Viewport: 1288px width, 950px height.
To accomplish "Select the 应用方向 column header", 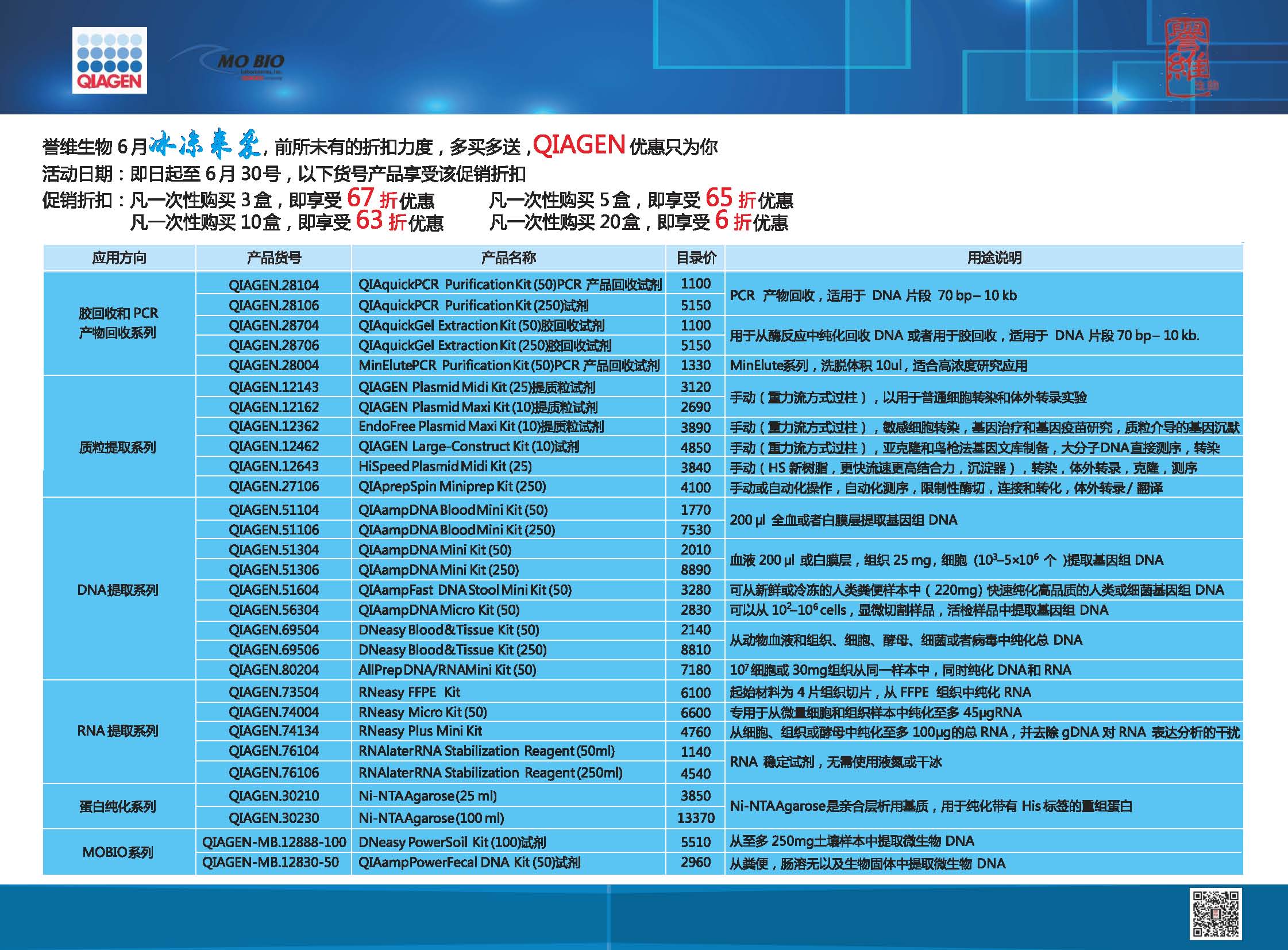I will [119, 257].
